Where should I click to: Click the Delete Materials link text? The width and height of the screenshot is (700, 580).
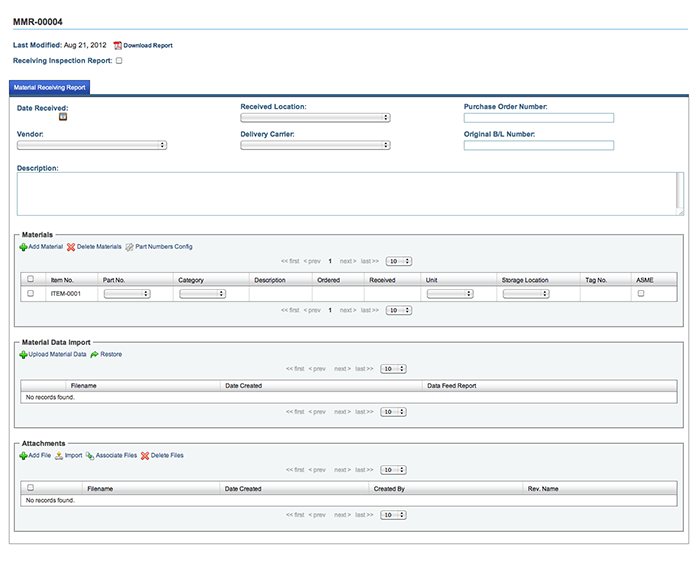99,246
